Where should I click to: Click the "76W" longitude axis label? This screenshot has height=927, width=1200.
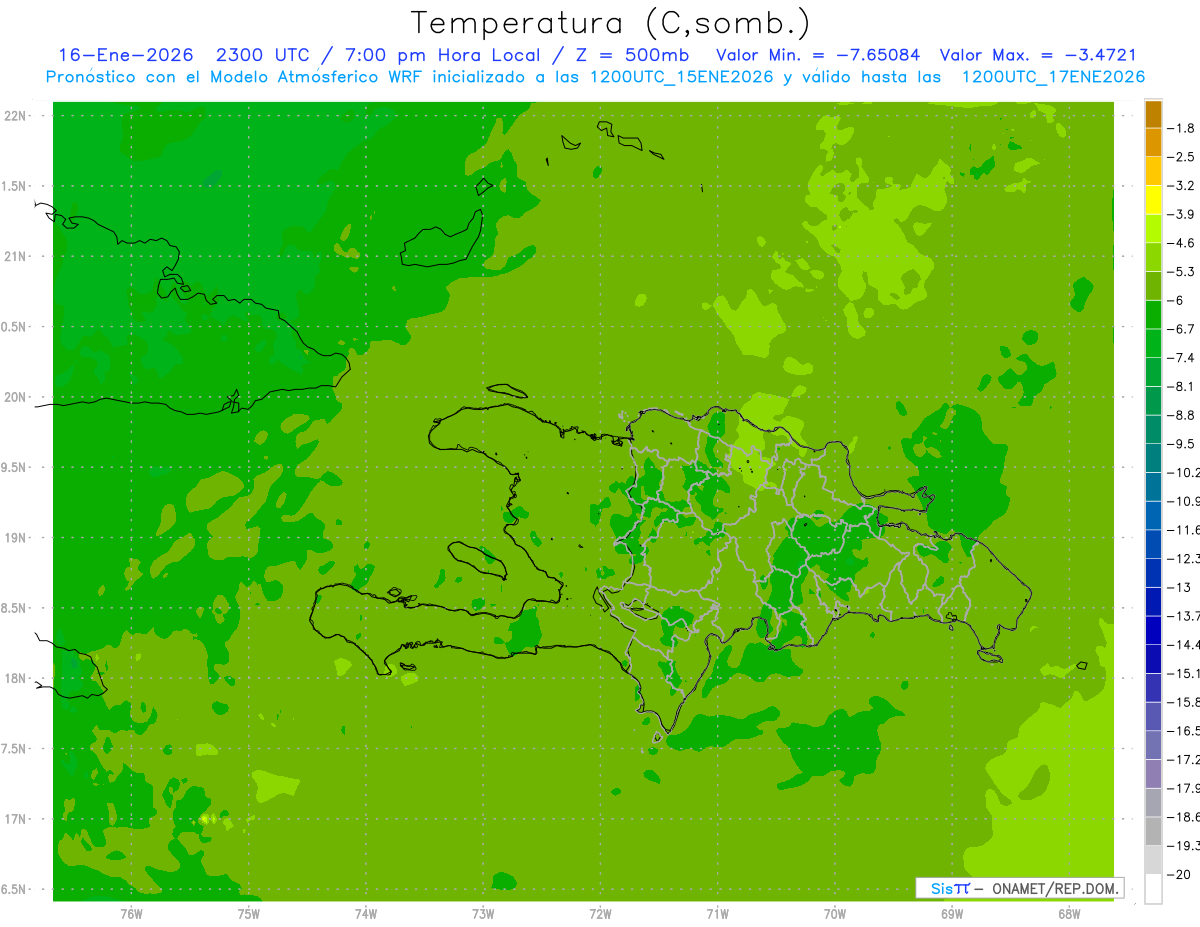tap(131, 914)
